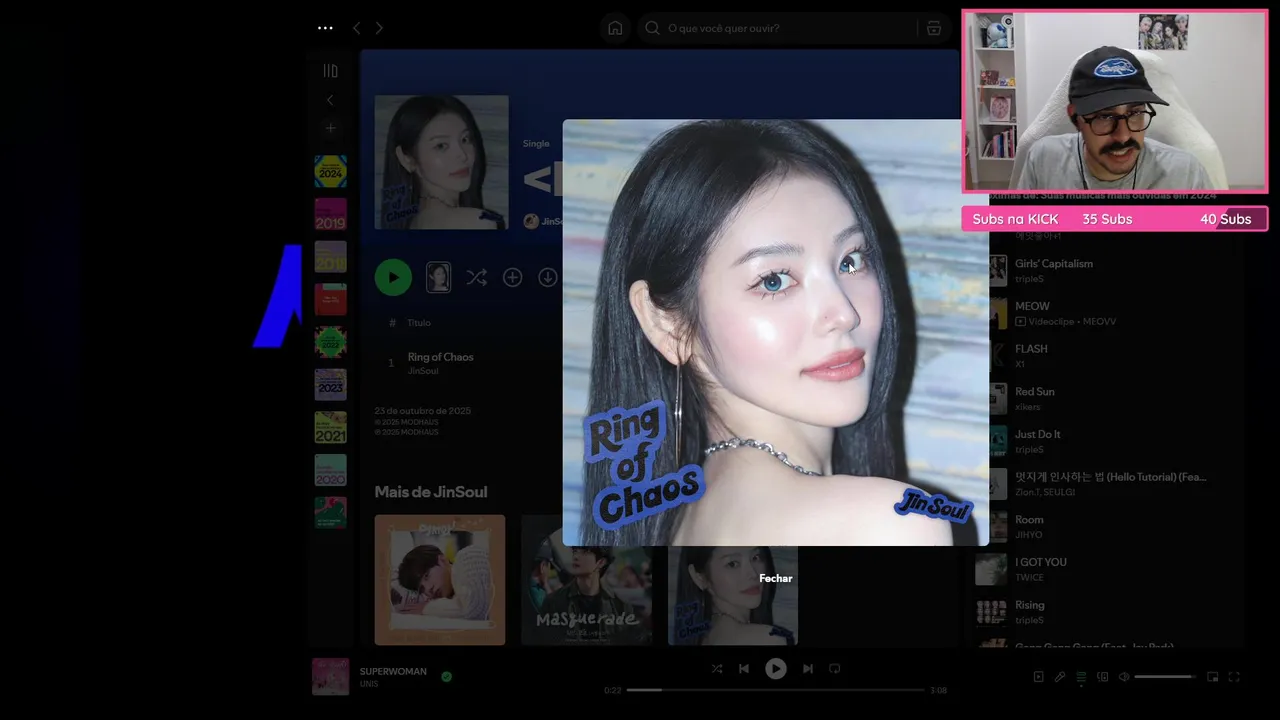This screenshot has height=720, width=1280.
Task: Go back with the left arrow
Action: (356, 28)
